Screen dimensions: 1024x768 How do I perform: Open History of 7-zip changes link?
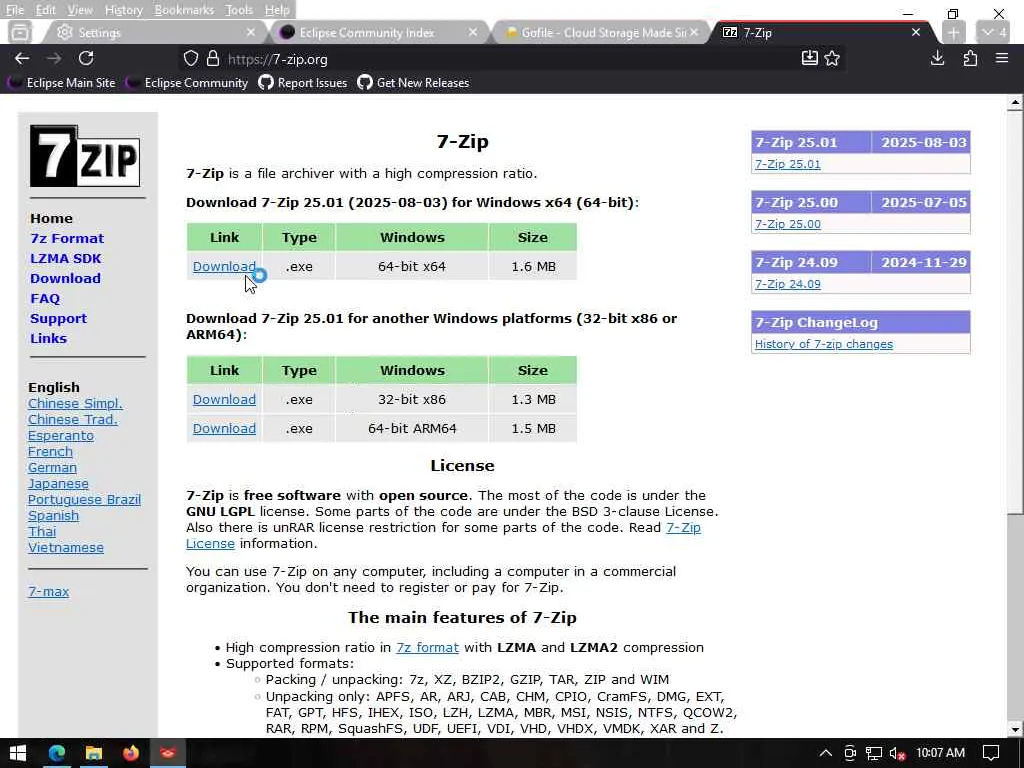[x=824, y=344]
